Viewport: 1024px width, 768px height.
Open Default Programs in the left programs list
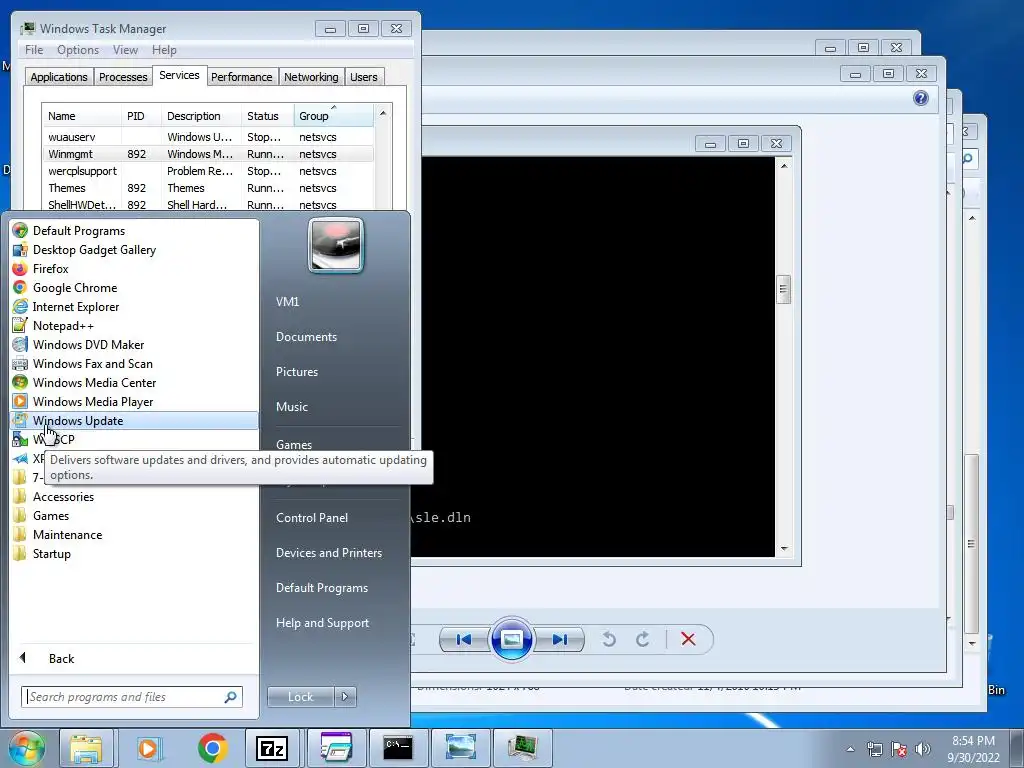[x=78, y=231]
